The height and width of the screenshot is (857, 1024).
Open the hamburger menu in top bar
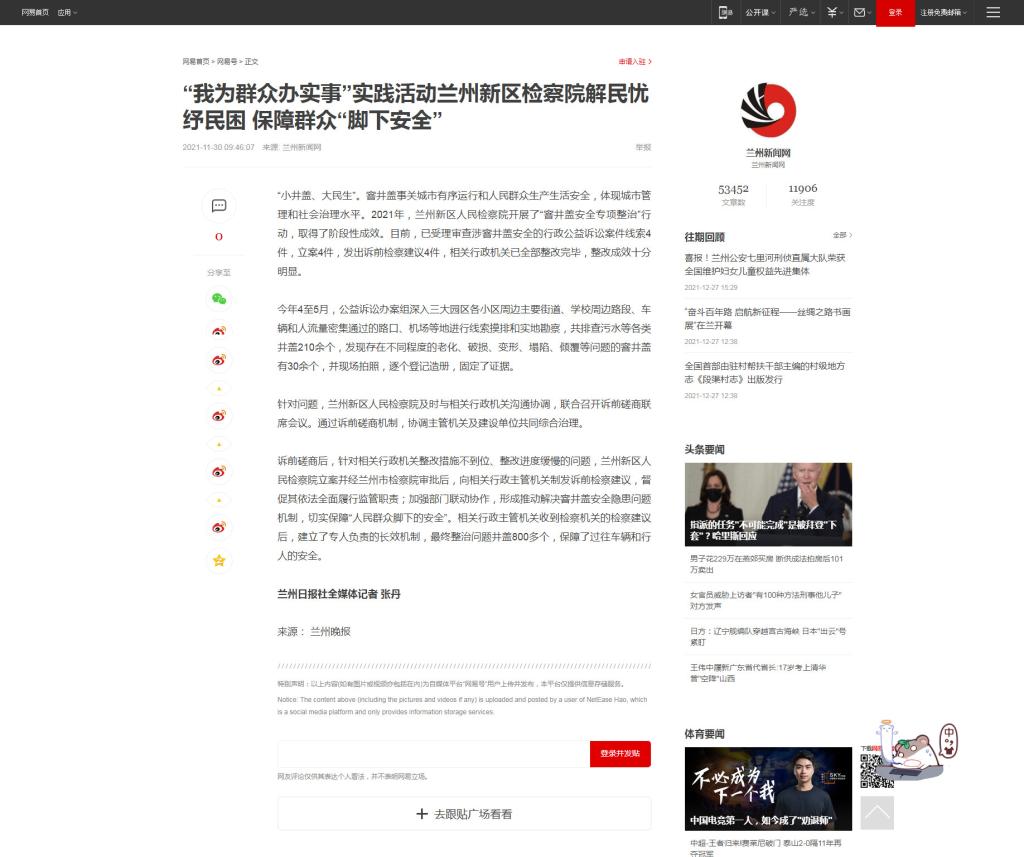992,12
